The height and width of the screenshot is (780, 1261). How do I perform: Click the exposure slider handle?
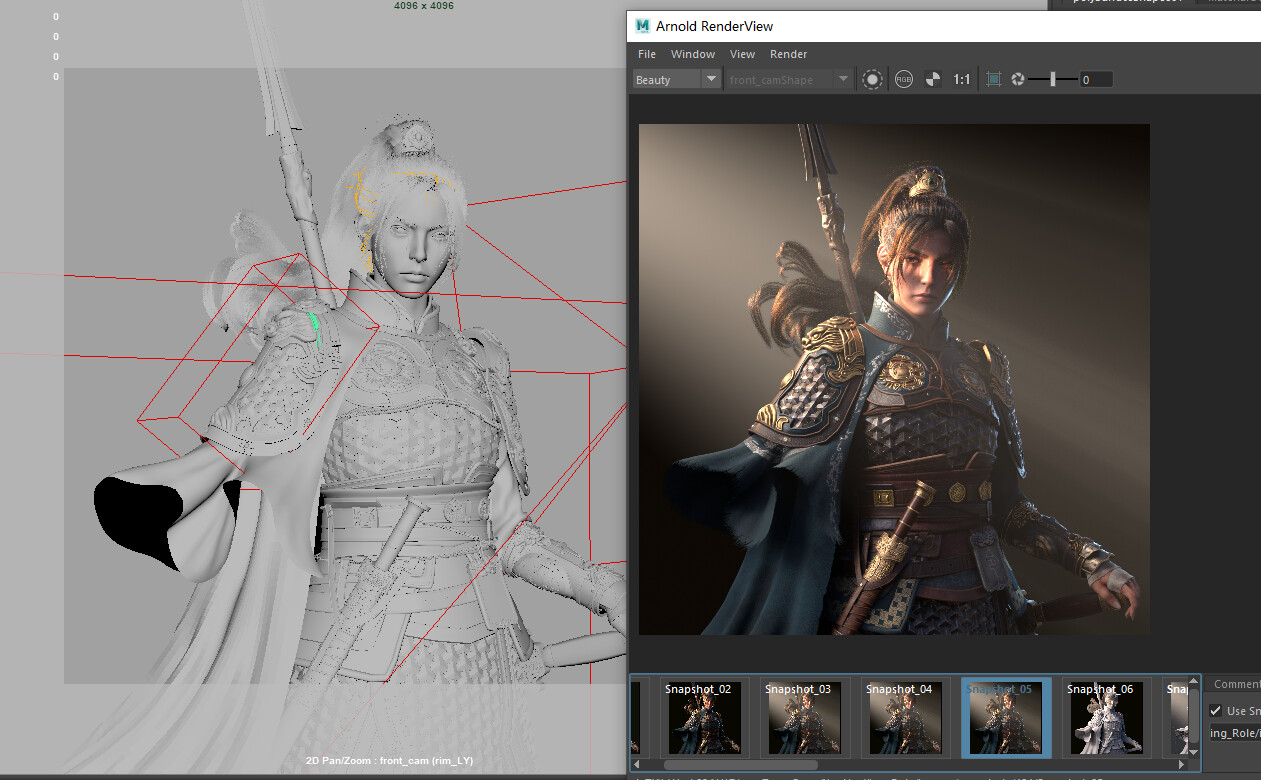(x=1052, y=79)
